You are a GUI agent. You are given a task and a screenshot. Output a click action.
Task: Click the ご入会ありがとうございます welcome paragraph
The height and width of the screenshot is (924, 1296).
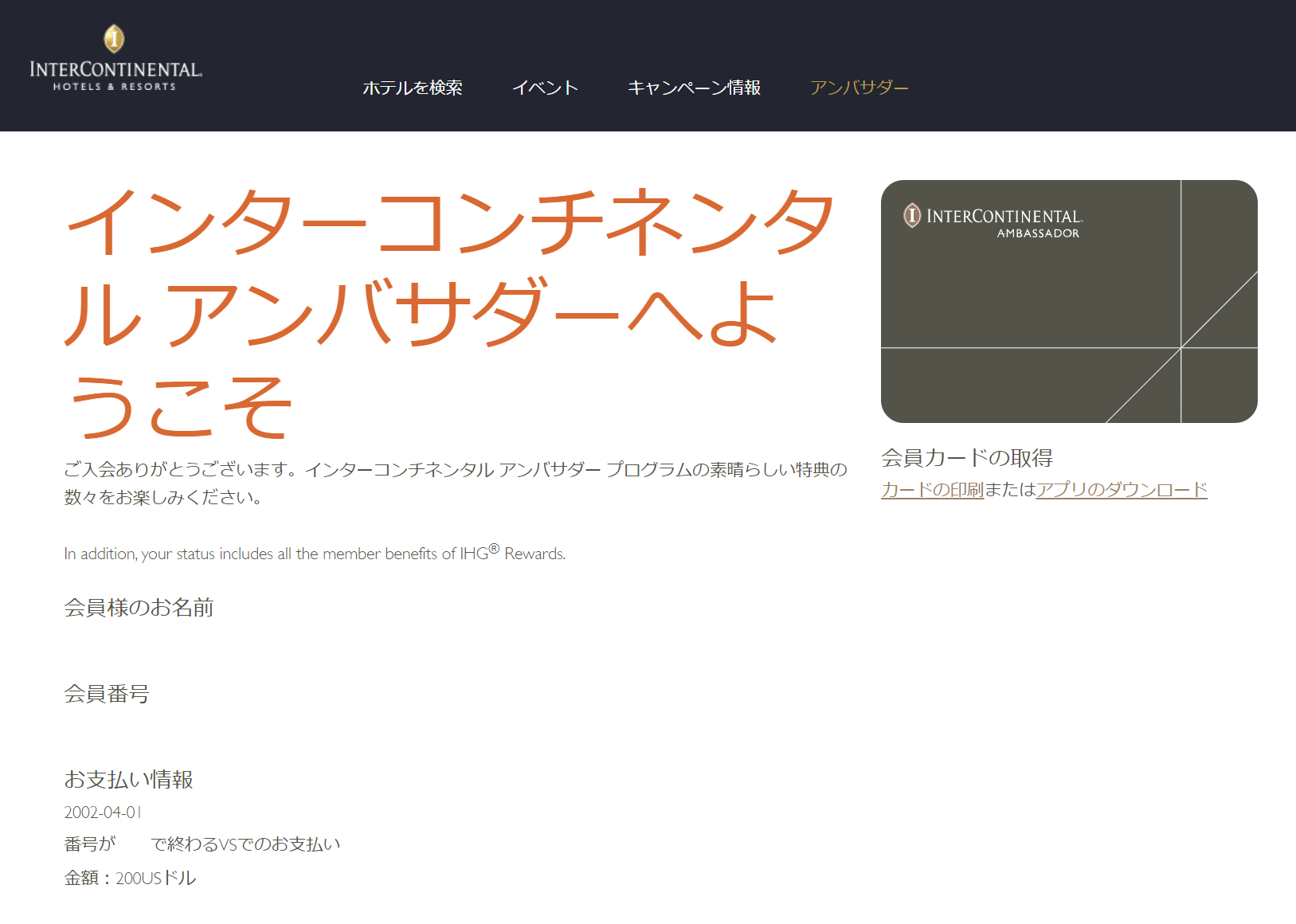pyautogui.click(x=456, y=484)
